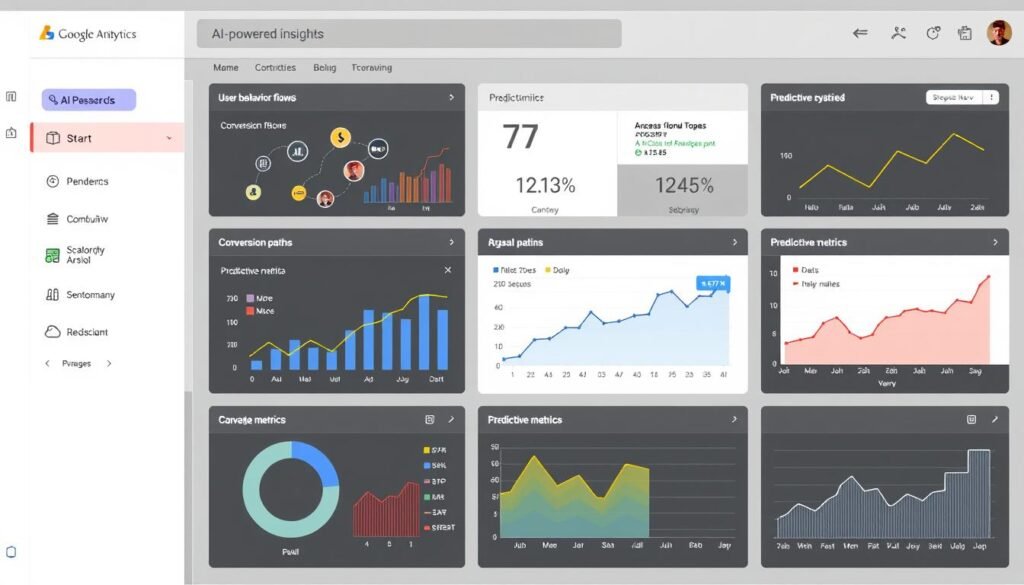Open the three-dot menu in Predictive rystied panel
This screenshot has width=1024, height=585.
(x=991, y=96)
